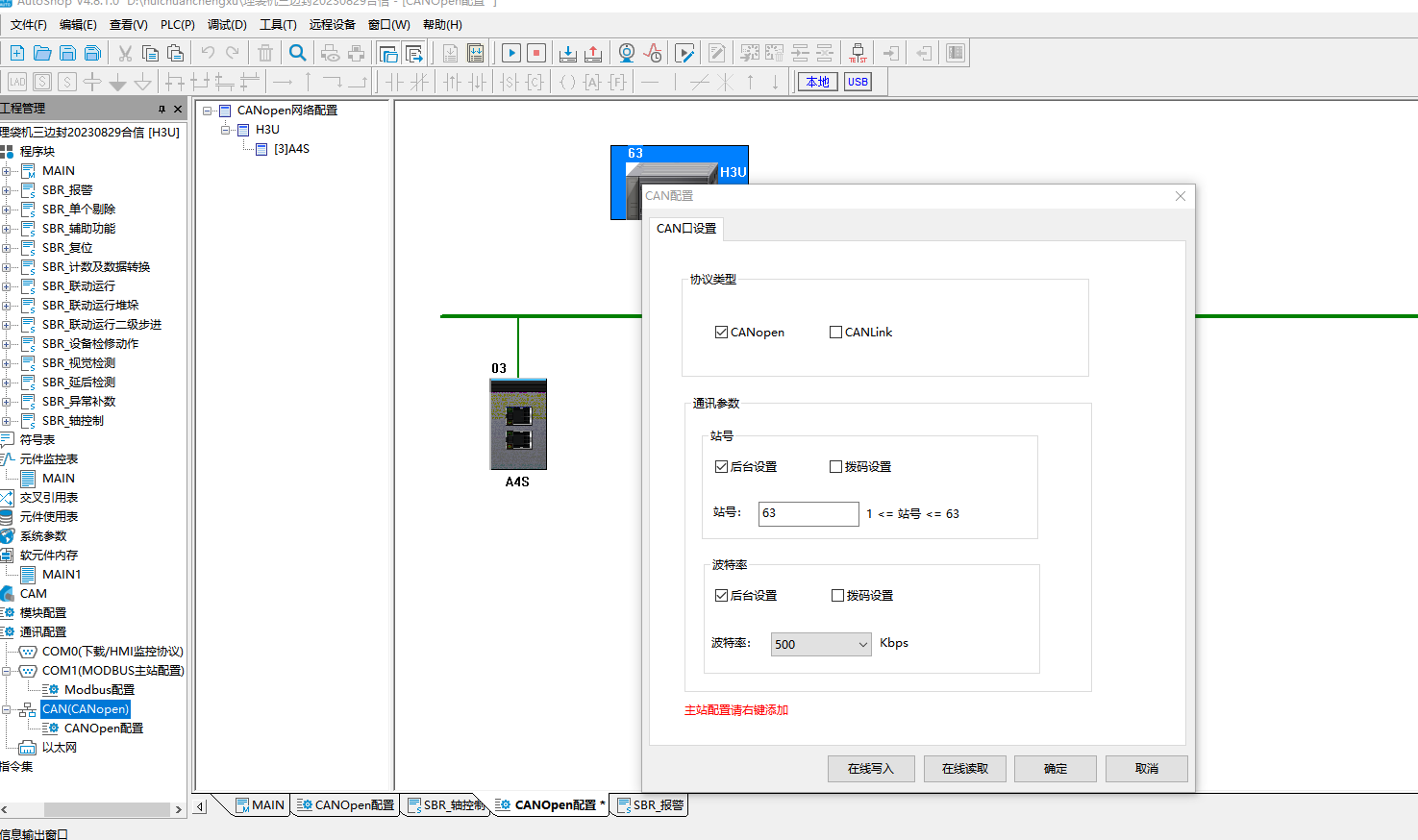The image size is (1418, 840).
Task: Click the Monitor webcam-style icon
Action: point(627,53)
